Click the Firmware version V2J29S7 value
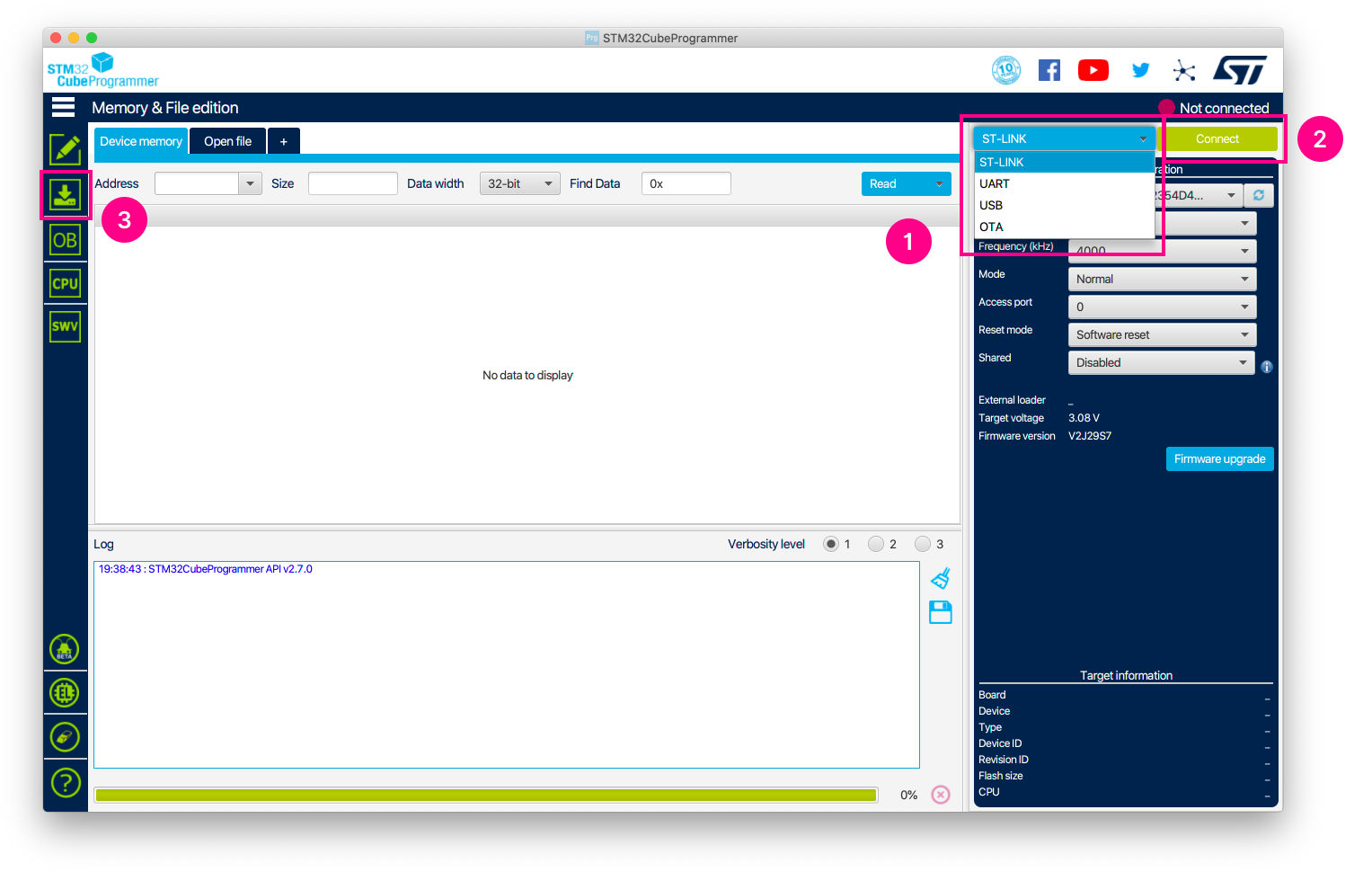The width and height of the screenshot is (1372, 872). [1090, 436]
